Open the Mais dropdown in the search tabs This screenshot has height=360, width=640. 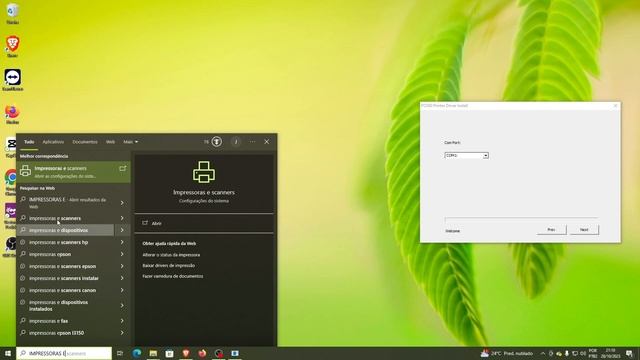131,142
